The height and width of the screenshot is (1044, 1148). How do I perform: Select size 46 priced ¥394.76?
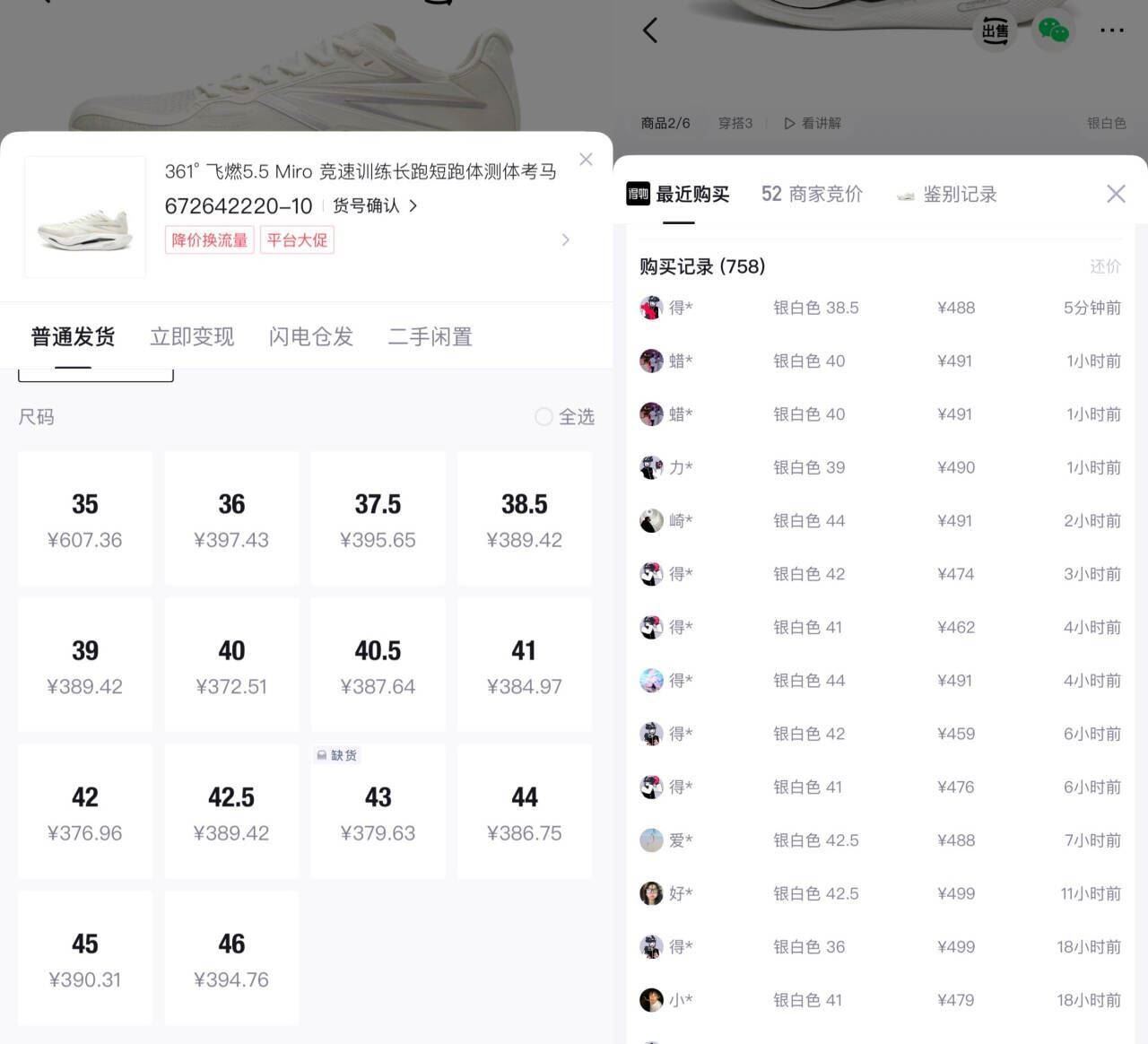pos(231,958)
